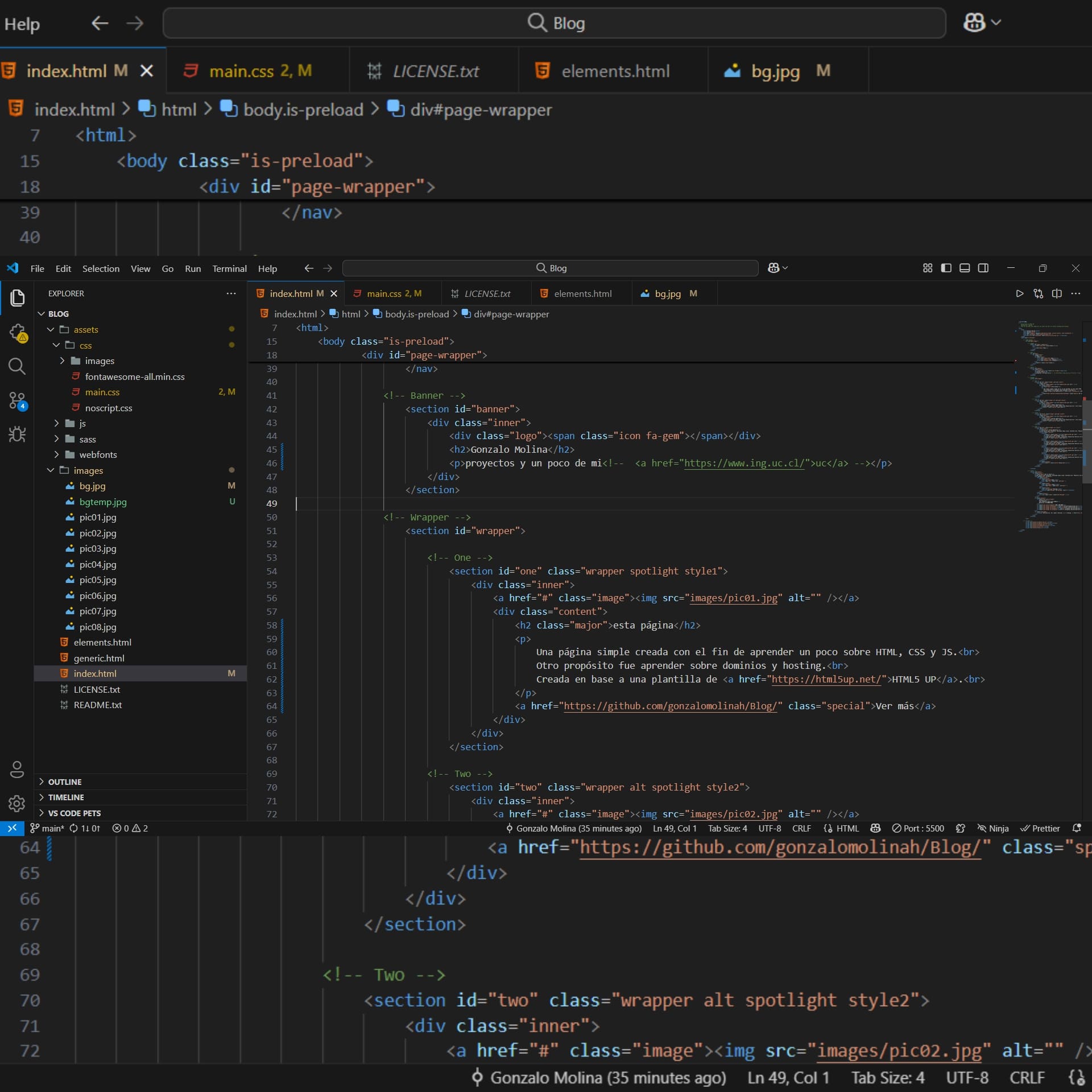Open the Search view in activity bar

pyautogui.click(x=17, y=366)
